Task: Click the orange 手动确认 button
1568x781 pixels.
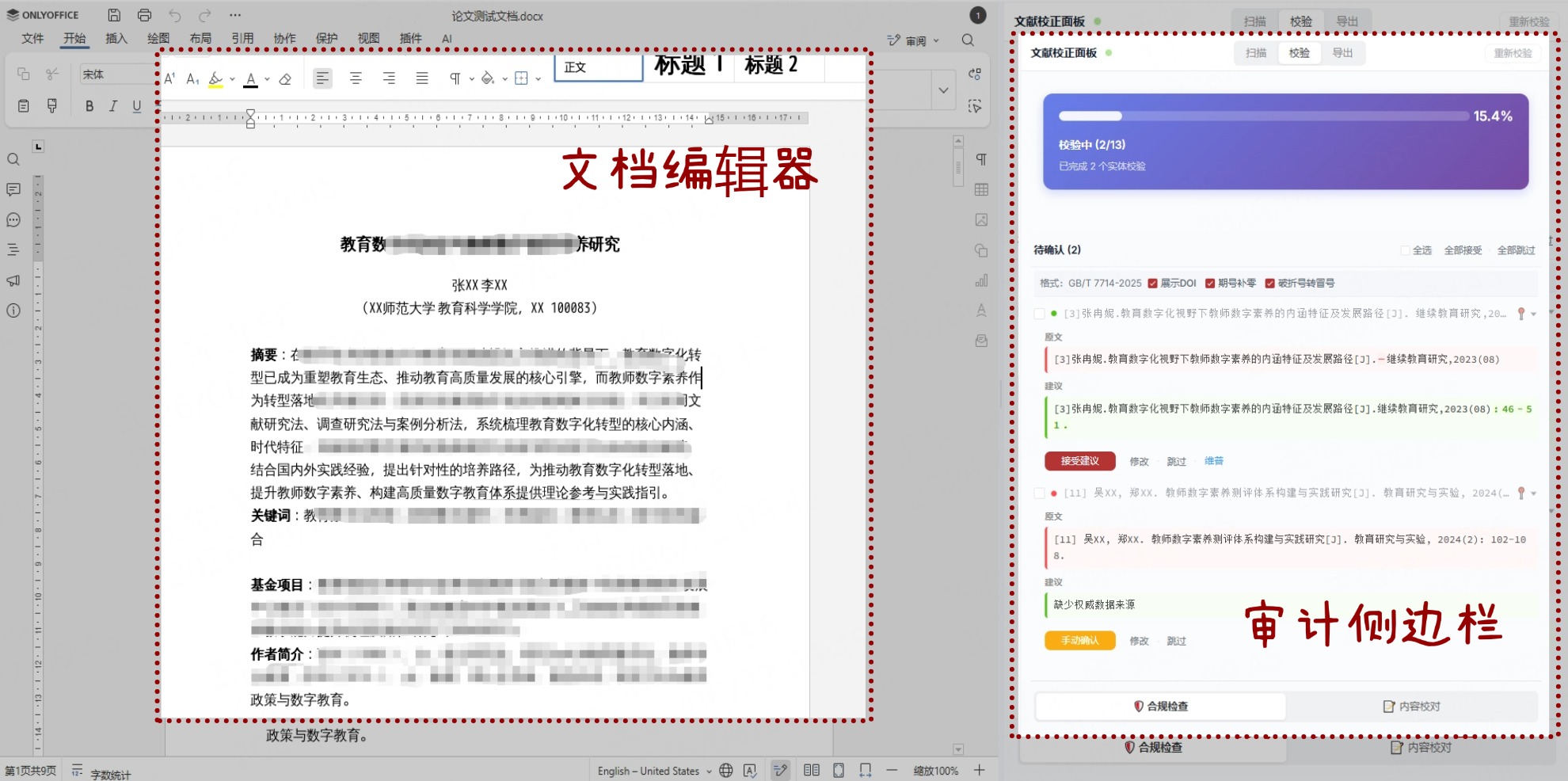Action: tap(1080, 640)
